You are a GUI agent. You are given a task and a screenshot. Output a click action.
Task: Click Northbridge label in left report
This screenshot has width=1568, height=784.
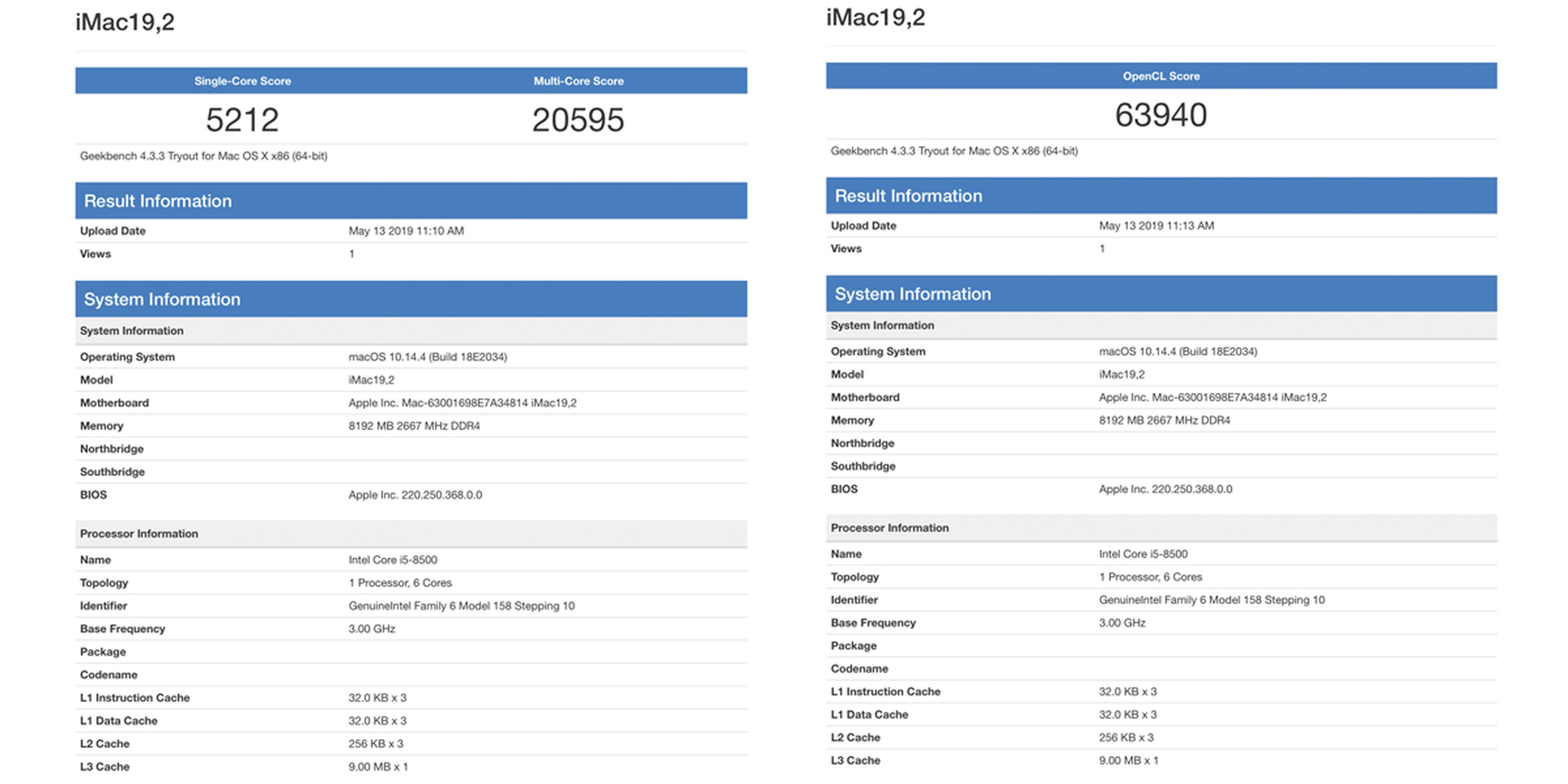pos(112,449)
